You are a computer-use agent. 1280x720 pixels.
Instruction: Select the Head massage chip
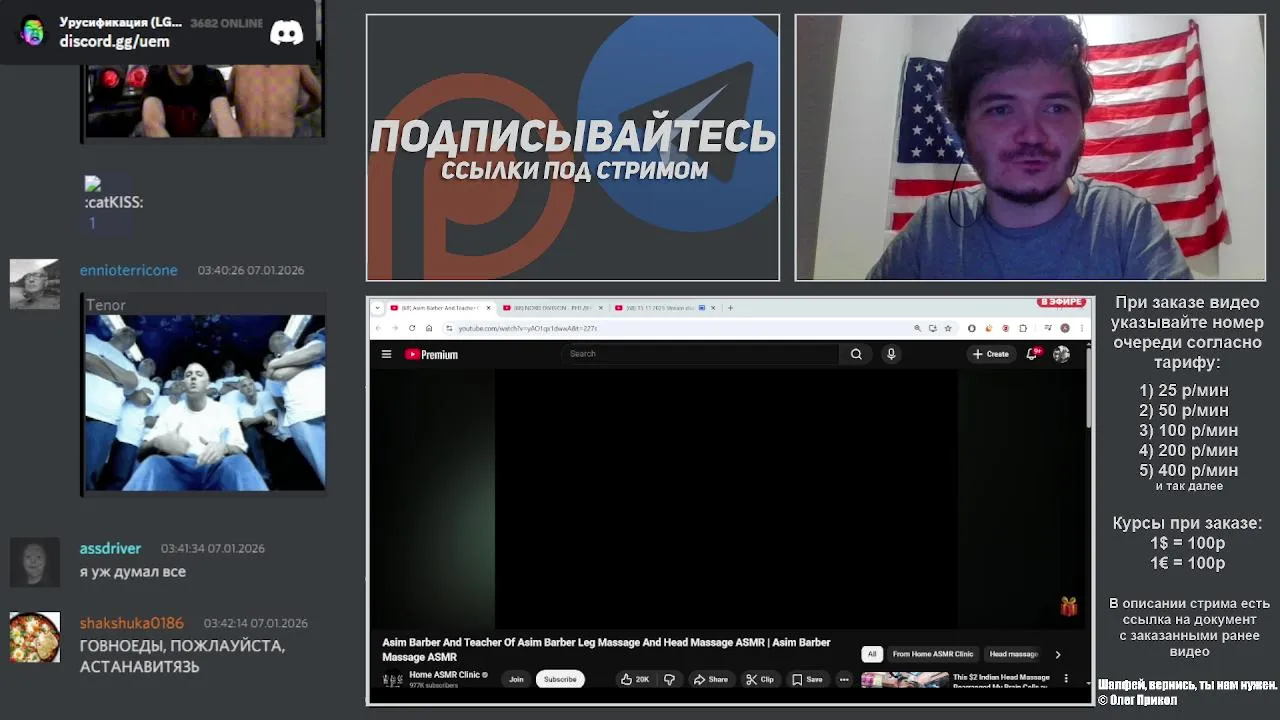point(1013,654)
